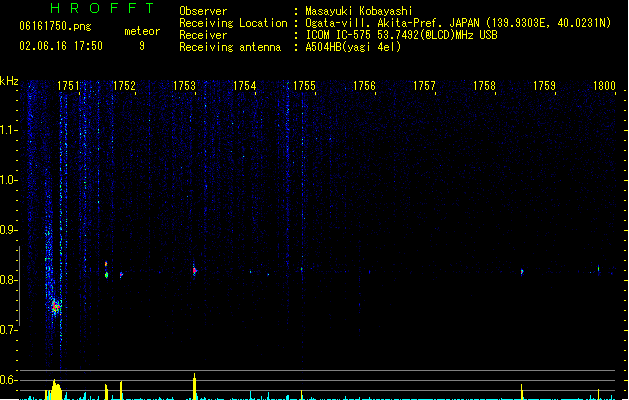Click the 1753 time axis marker
The height and width of the screenshot is (400, 629).
point(184,86)
